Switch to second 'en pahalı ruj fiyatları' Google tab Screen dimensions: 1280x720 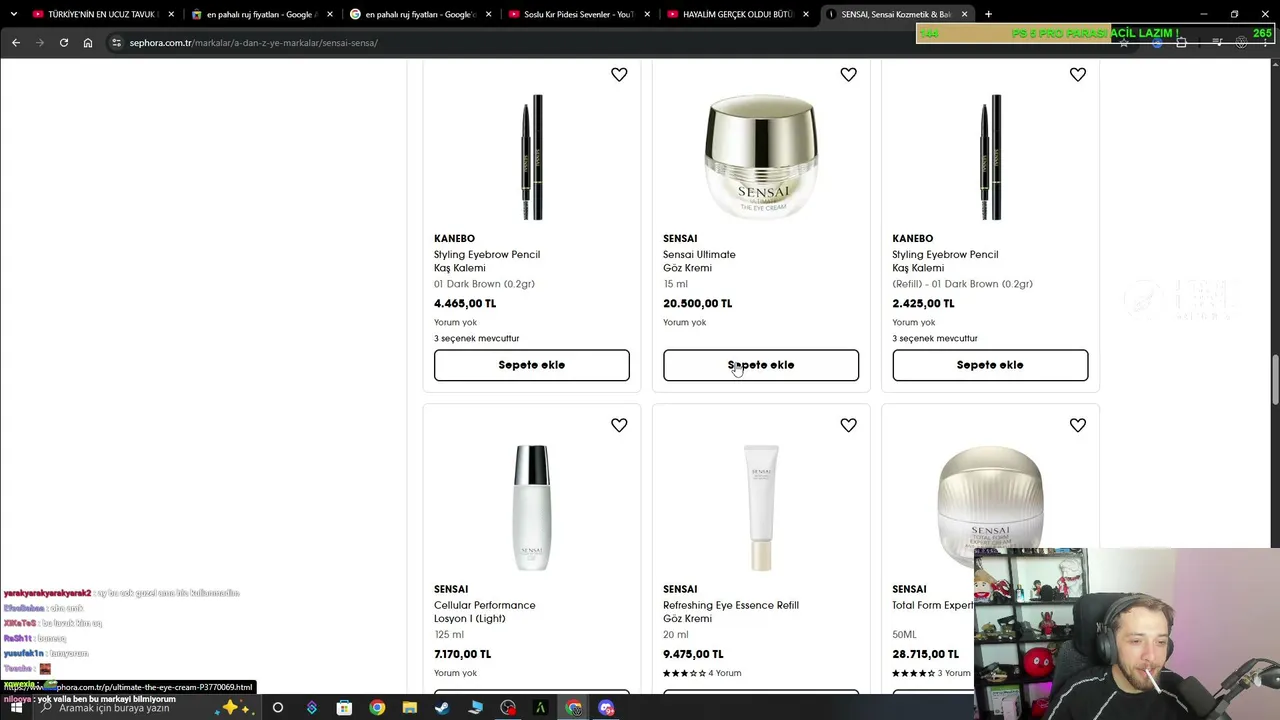420,14
